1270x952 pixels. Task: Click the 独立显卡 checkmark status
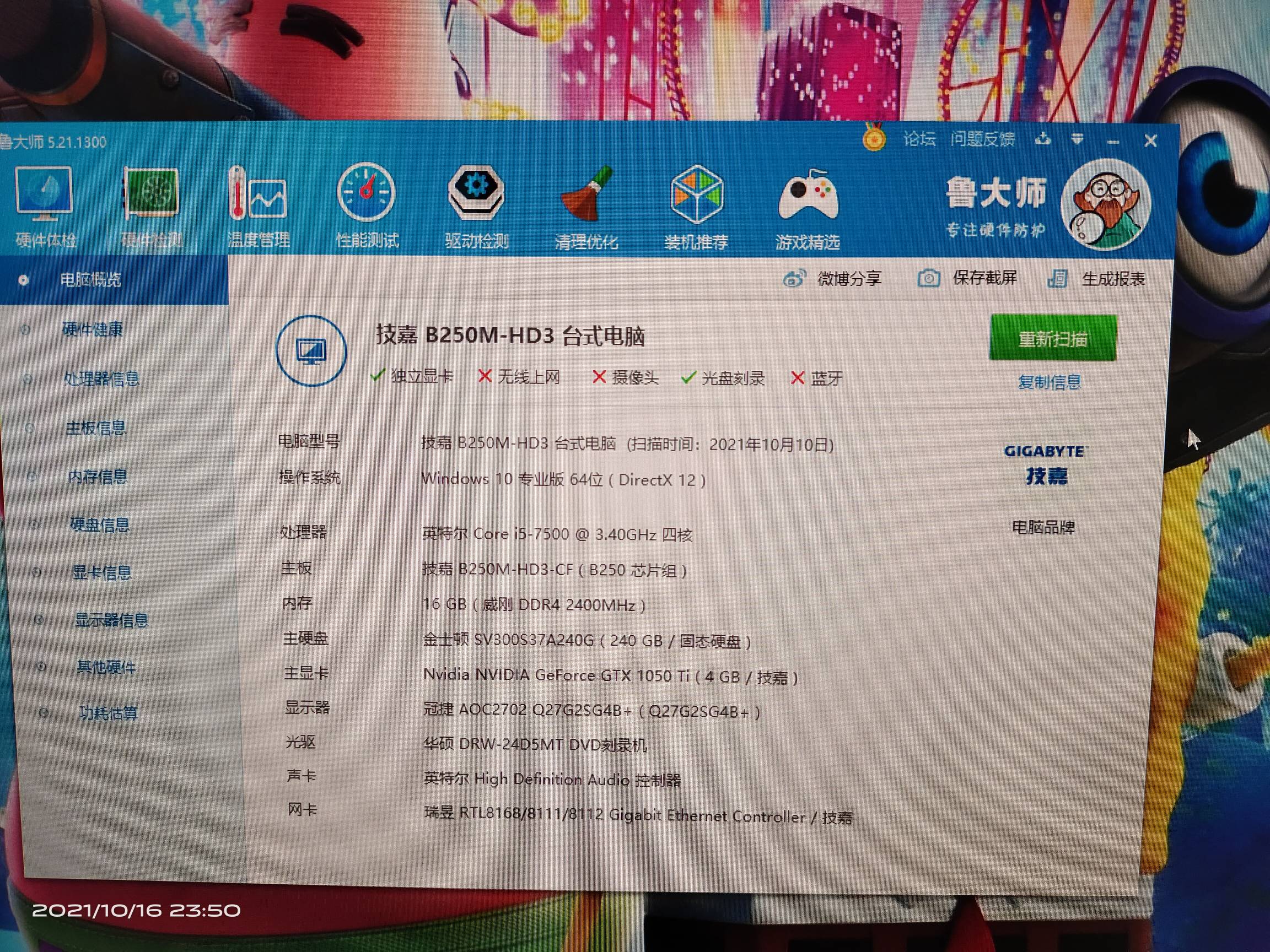click(412, 376)
